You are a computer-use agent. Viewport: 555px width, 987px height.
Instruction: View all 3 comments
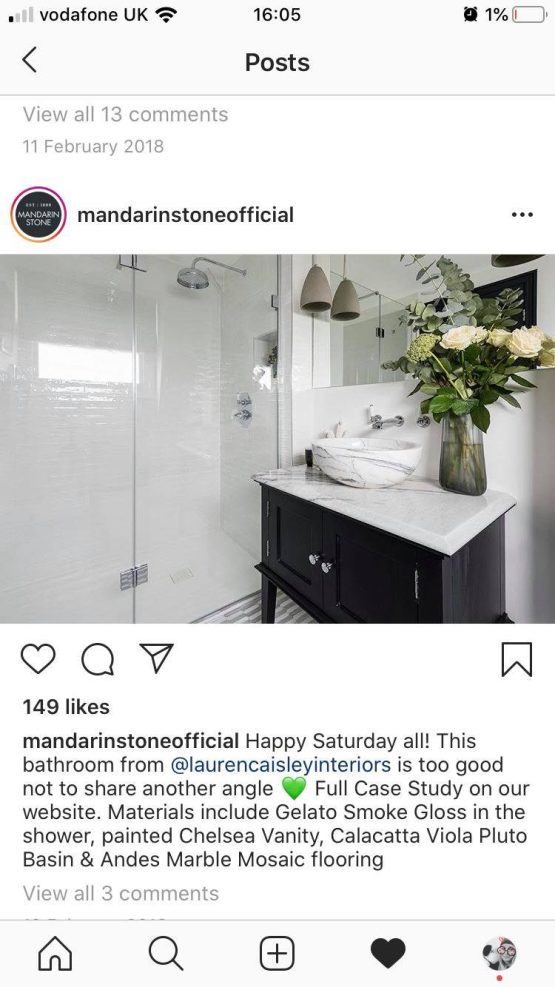[121, 893]
